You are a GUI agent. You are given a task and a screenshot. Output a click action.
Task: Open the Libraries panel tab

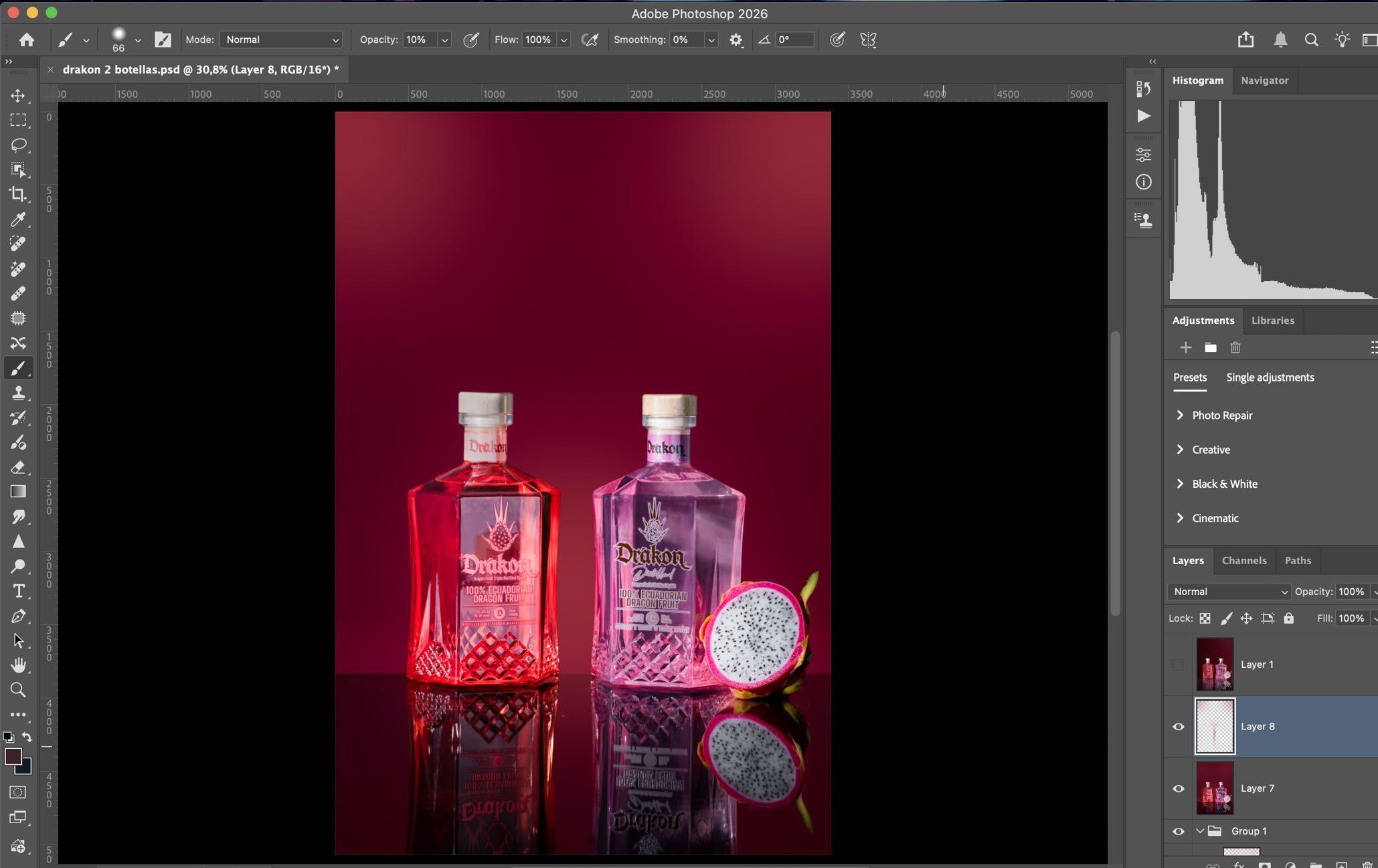[x=1272, y=321]
